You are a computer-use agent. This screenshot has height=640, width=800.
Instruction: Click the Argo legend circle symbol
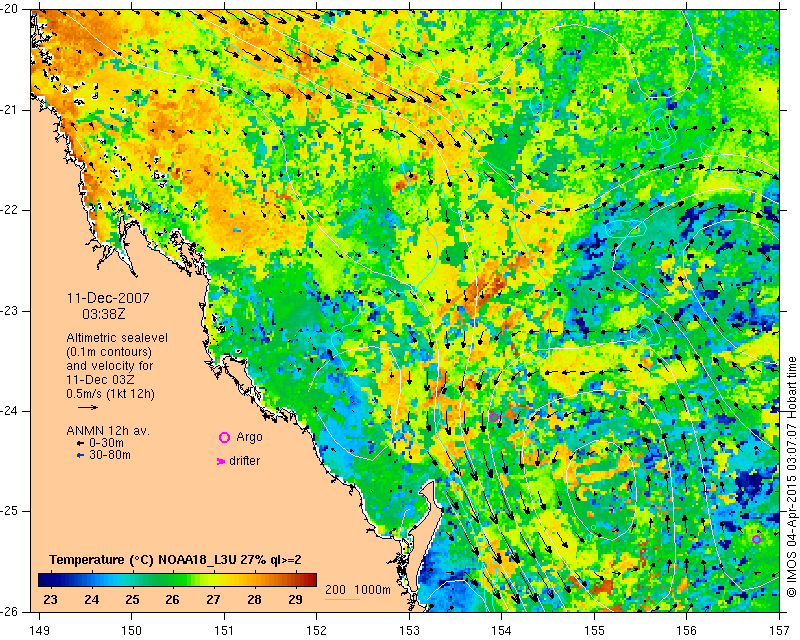(224, 437)
